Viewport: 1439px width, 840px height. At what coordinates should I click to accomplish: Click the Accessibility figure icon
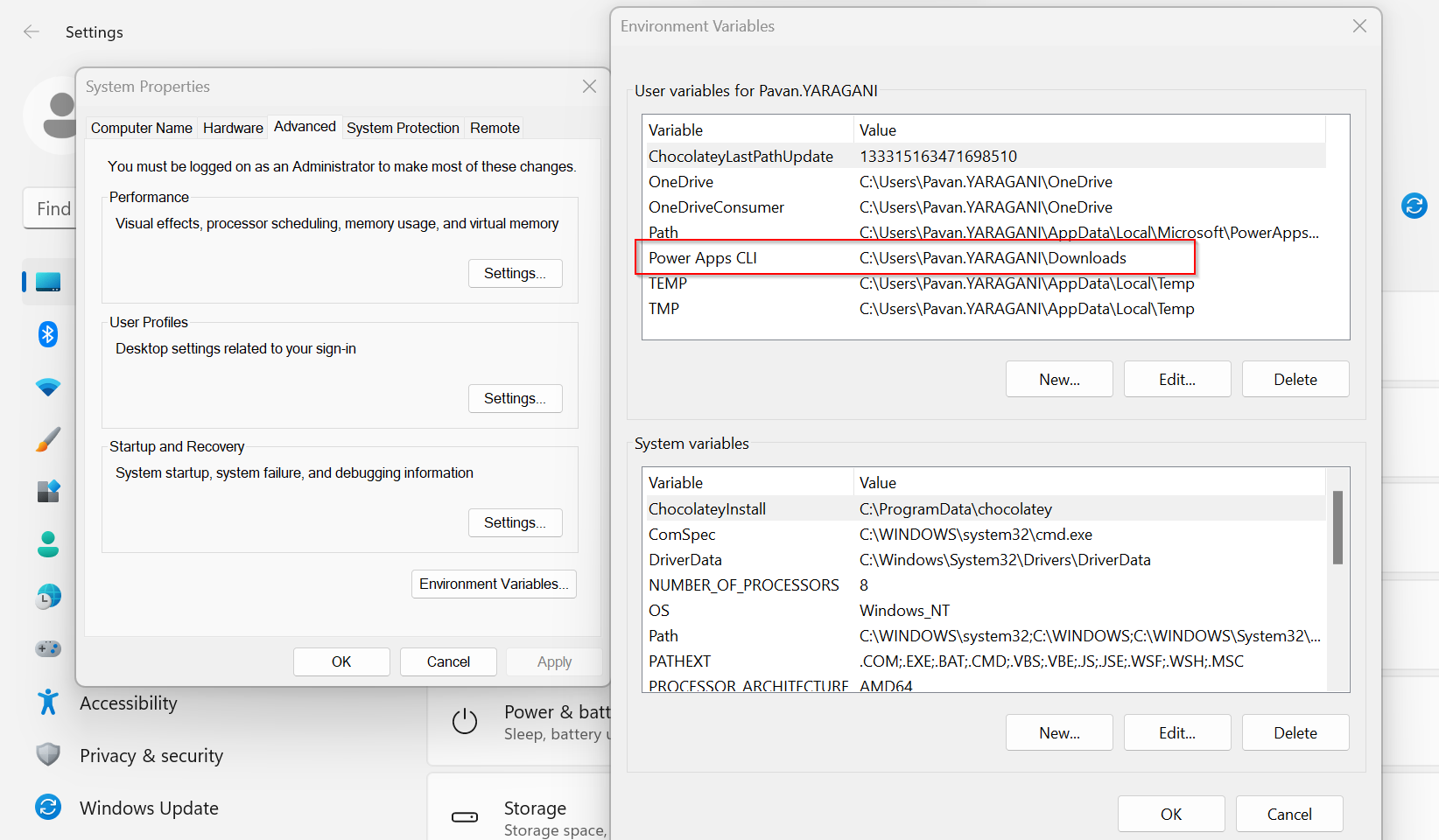48,703
